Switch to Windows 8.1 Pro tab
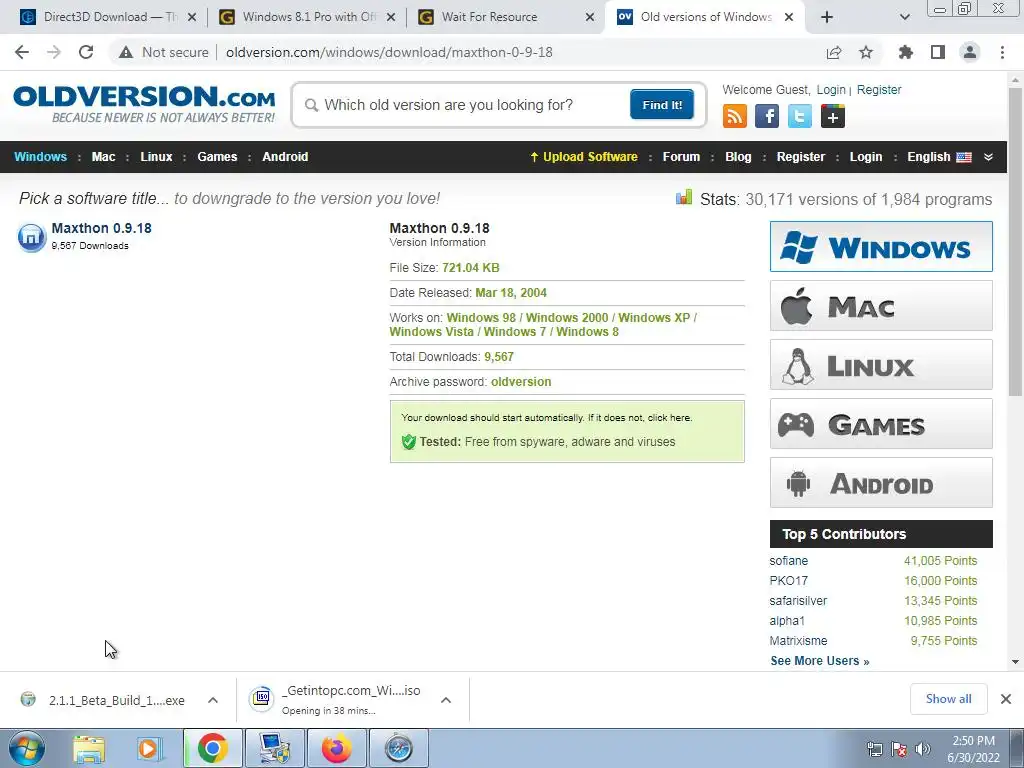The width and height of the screenshot is (1024, 768). (307, 17)
